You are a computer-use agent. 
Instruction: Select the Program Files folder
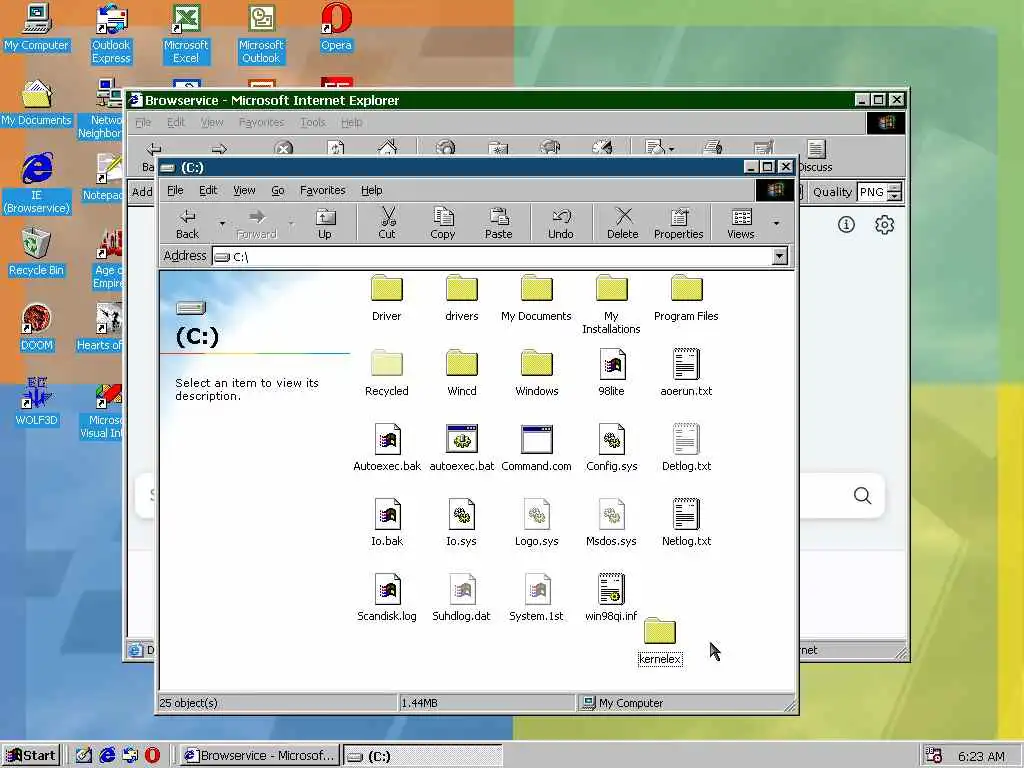686,298
